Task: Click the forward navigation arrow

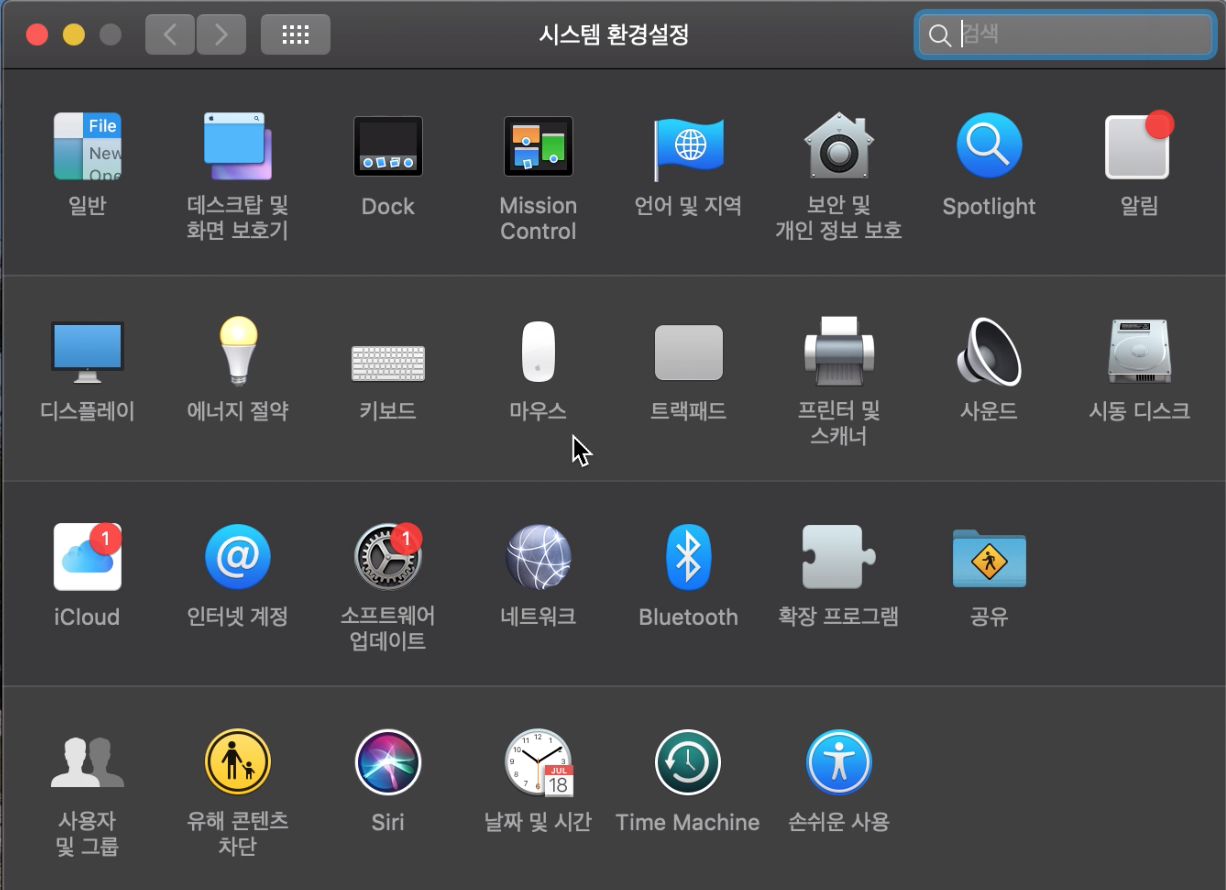Action: point(221,35)
